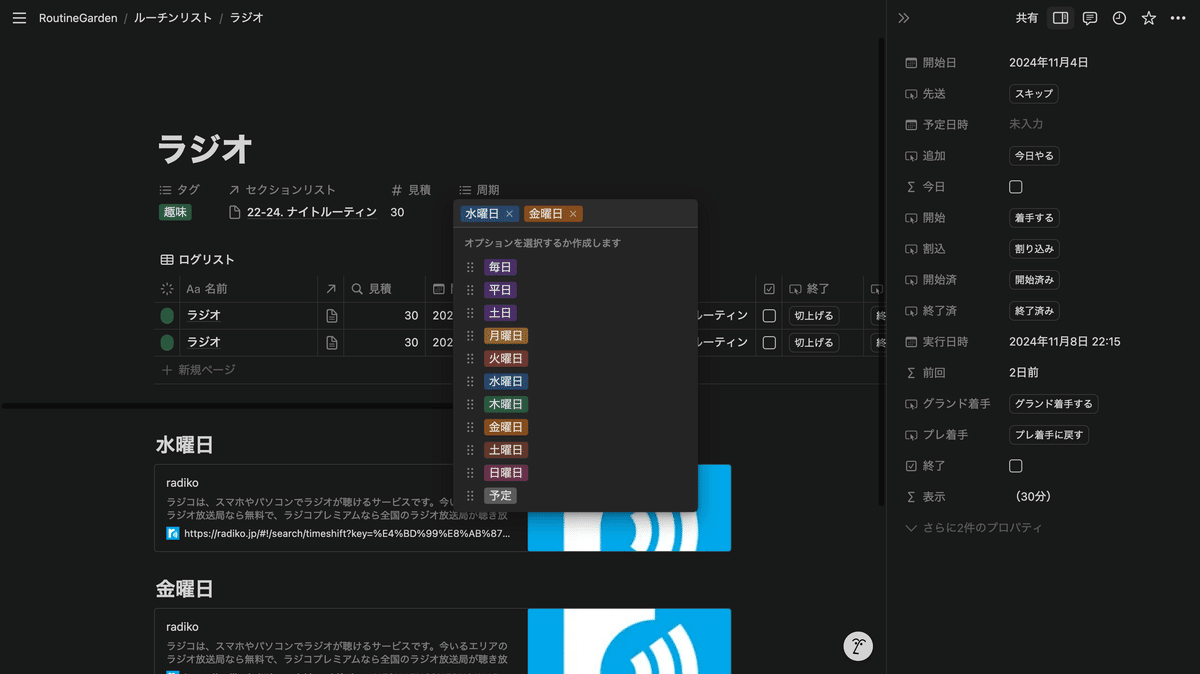Open second ラジオ row page icon
Image resolution: width=1200 pixels, height=674 pixels.
pos(332,343)
